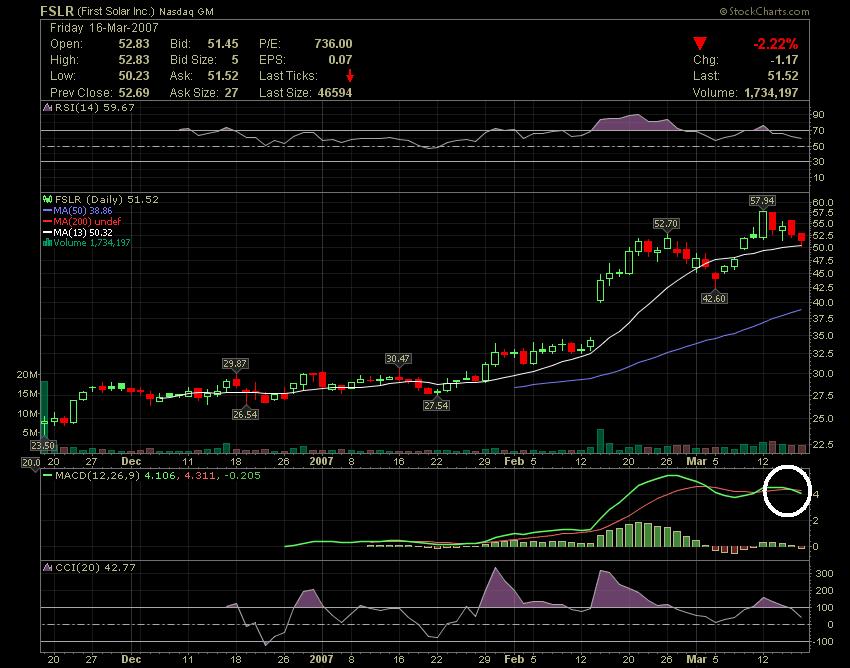Click the 60.0 price axis label
Image resolution: width=850 pixels, height=668 pixels.
point(823,202)
